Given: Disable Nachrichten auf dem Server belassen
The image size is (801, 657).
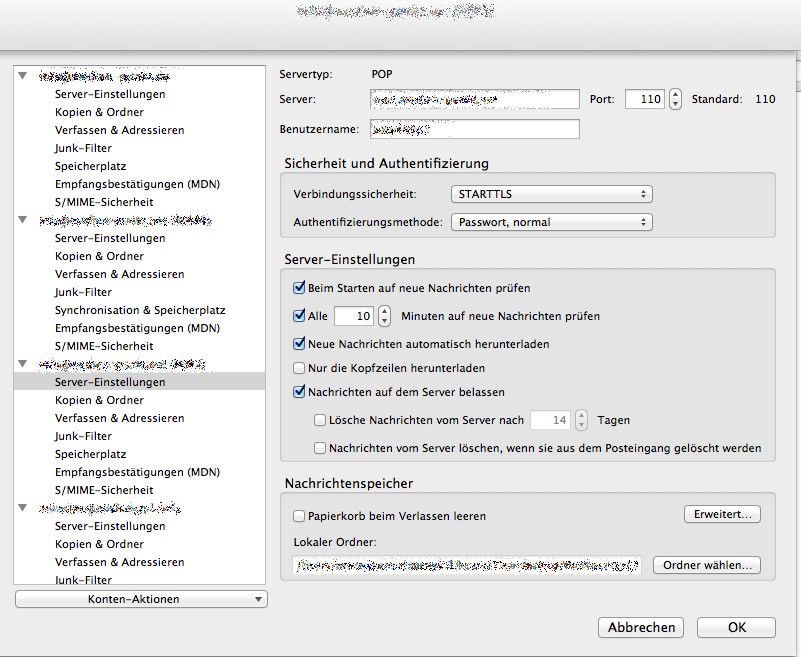Looking at the screenshot, I should click(x=299, y=392).
